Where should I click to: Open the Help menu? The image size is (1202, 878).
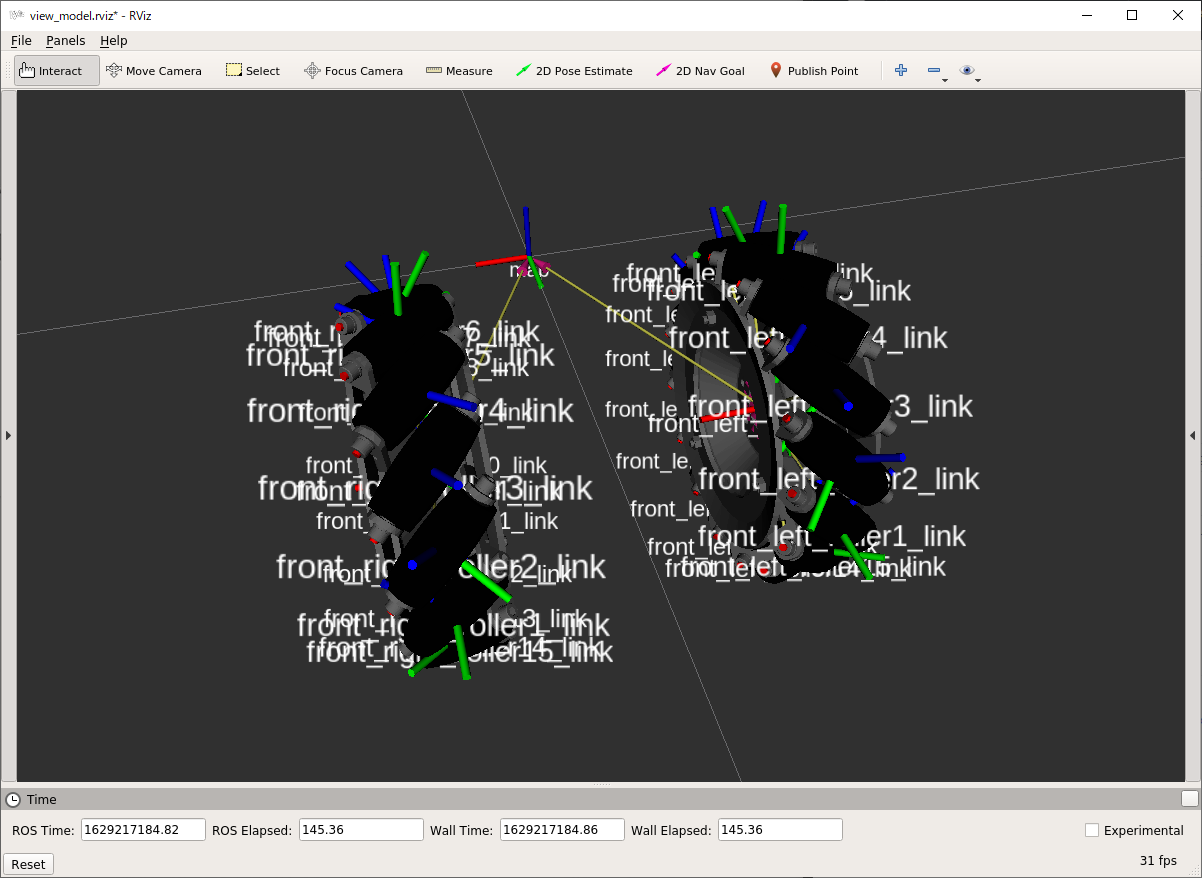[114, 41]
